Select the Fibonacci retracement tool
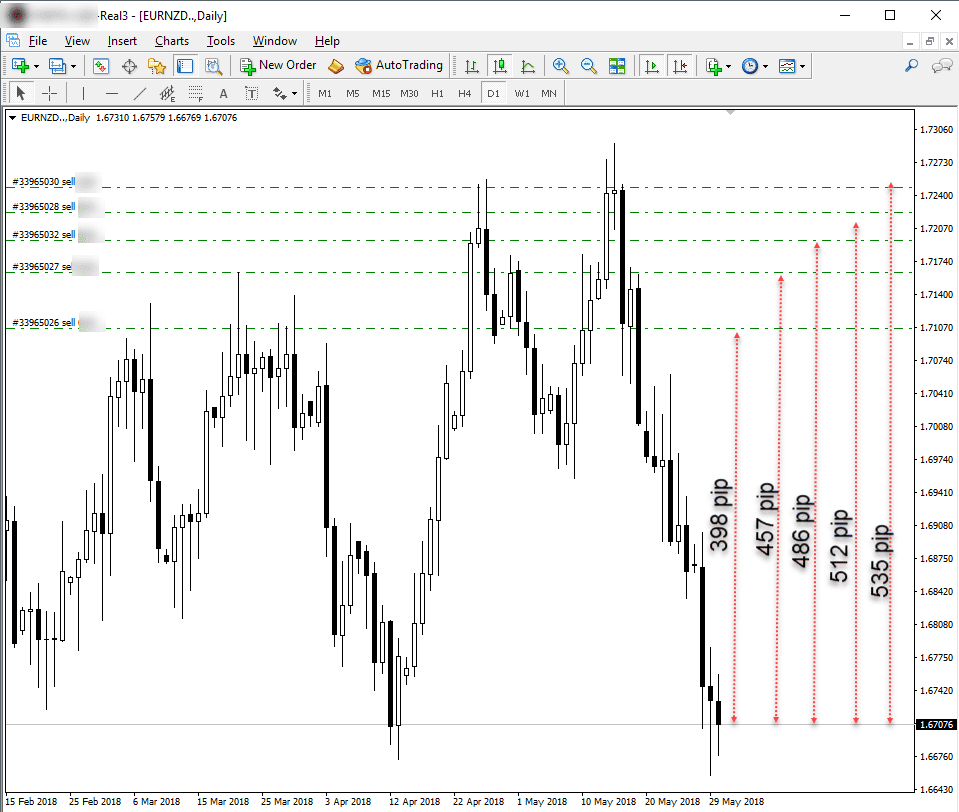Screen dimensions: 959x812 pyautogui.click(x=195, y=93)
